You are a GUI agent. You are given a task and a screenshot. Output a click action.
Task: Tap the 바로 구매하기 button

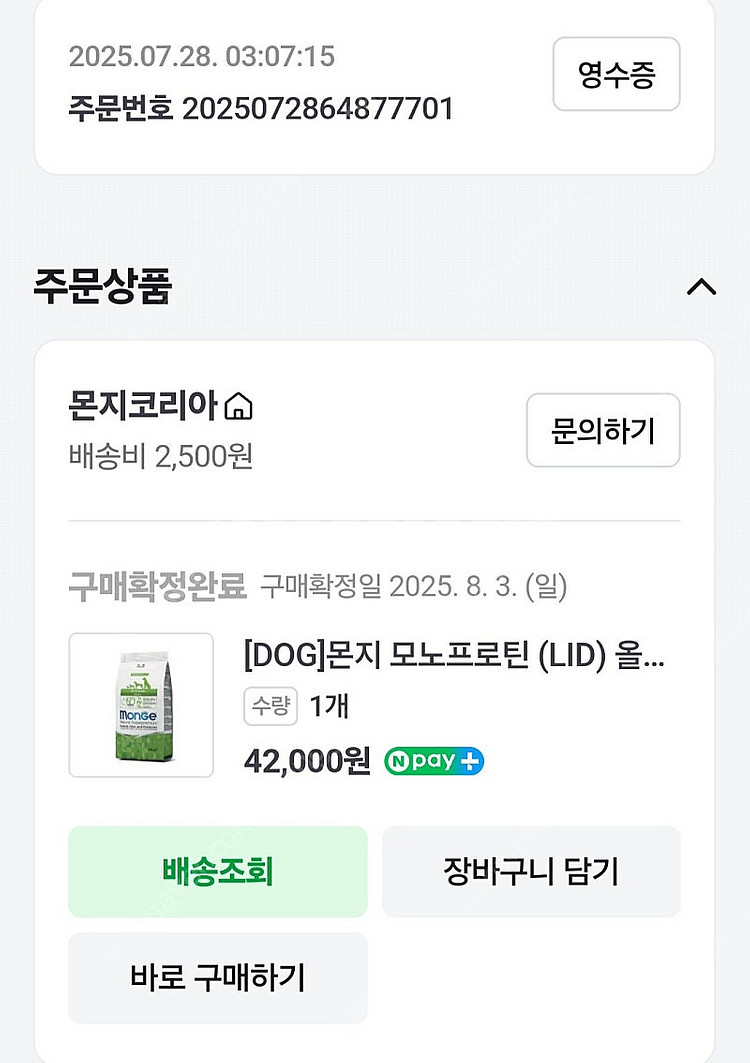pos(217,977)
